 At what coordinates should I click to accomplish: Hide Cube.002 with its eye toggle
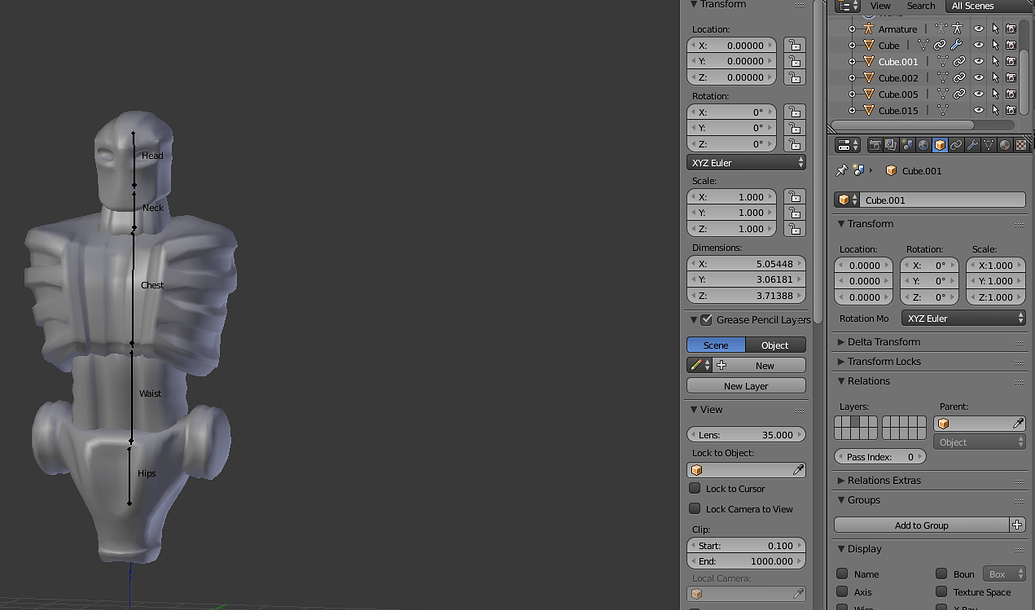pyautogui.click(x=979, y=78)
